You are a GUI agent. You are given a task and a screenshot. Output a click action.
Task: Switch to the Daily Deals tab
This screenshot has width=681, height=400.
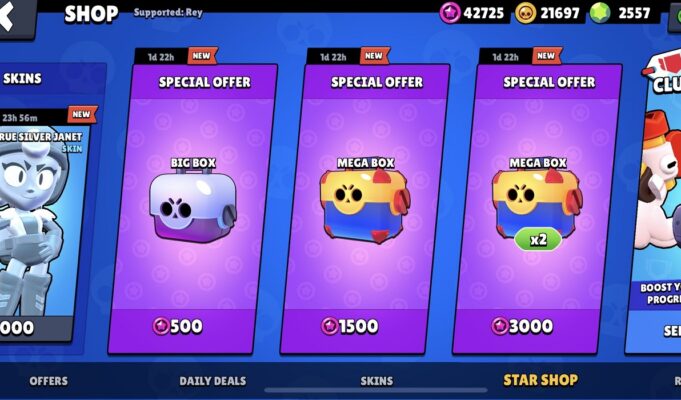[213, 381]
